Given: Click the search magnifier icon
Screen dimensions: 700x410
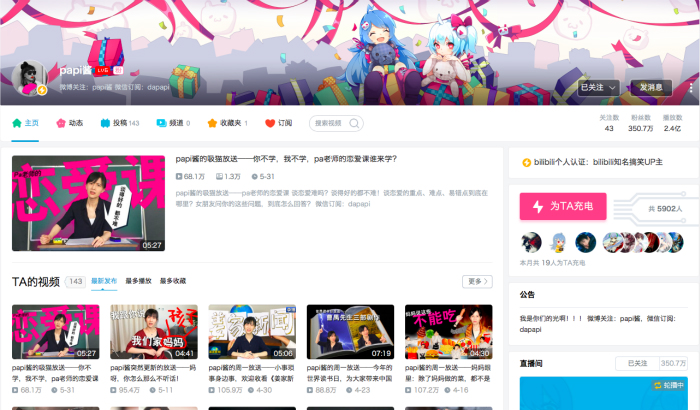Looking at the screenshot, I should [354, 123].
